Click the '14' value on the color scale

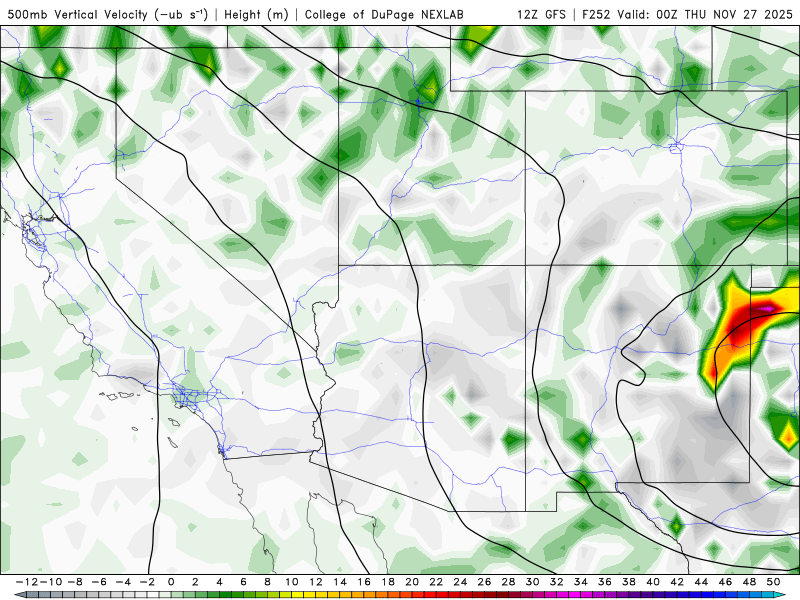click(340, 582)
